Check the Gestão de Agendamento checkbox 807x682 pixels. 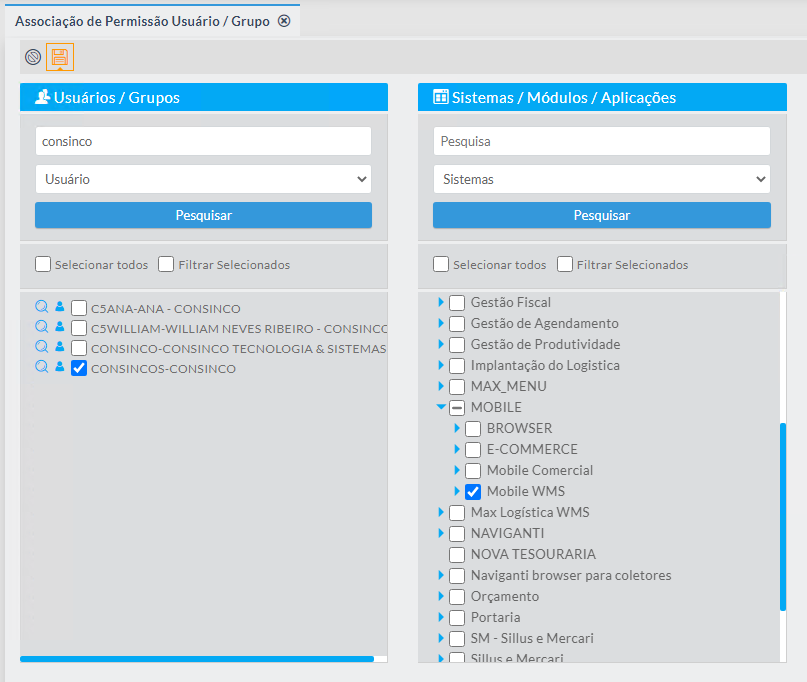coord(457,324)
